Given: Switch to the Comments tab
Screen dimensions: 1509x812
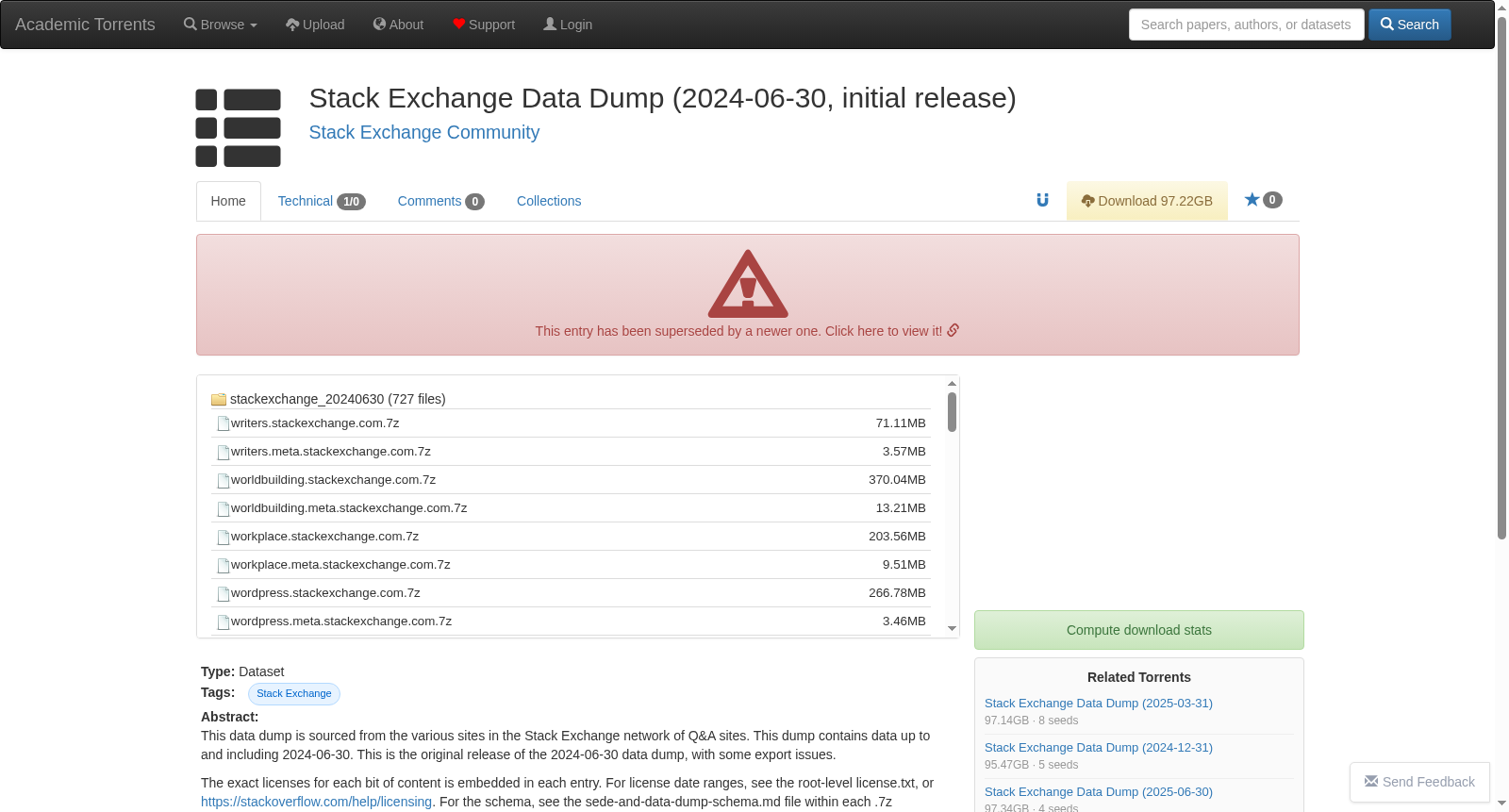Looking at the screenshot, I should tap(440, 201).
